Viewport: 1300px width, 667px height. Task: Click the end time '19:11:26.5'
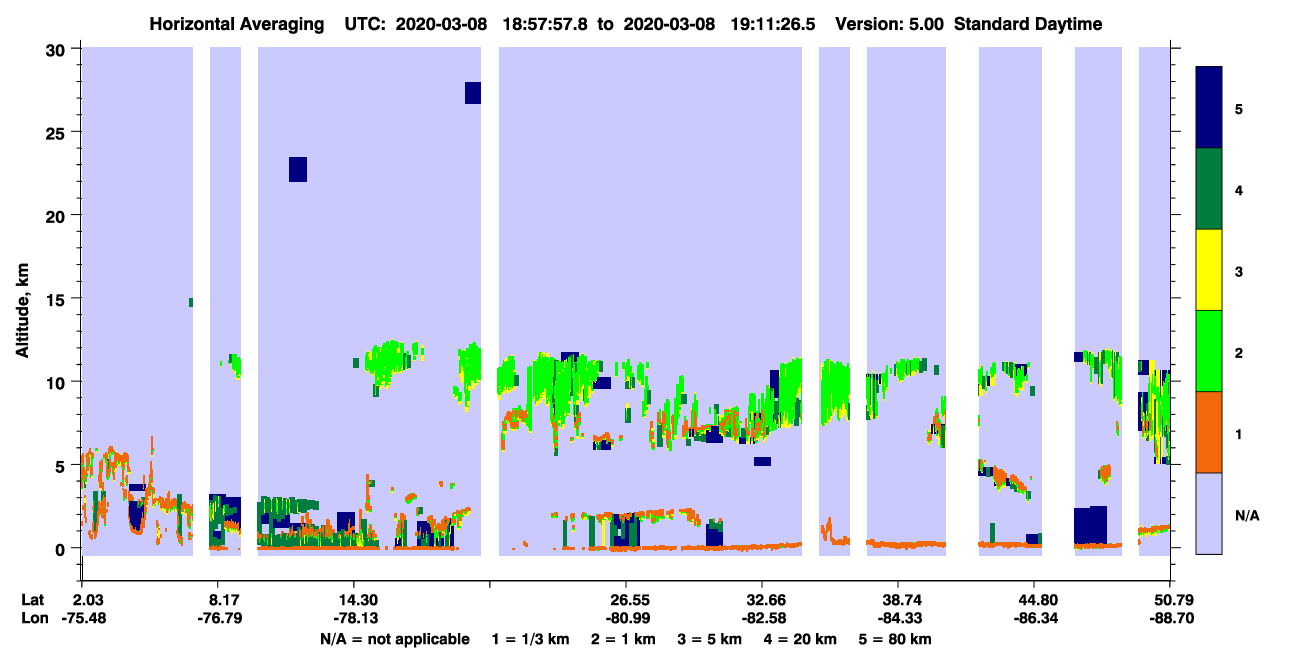pos(772,24)
